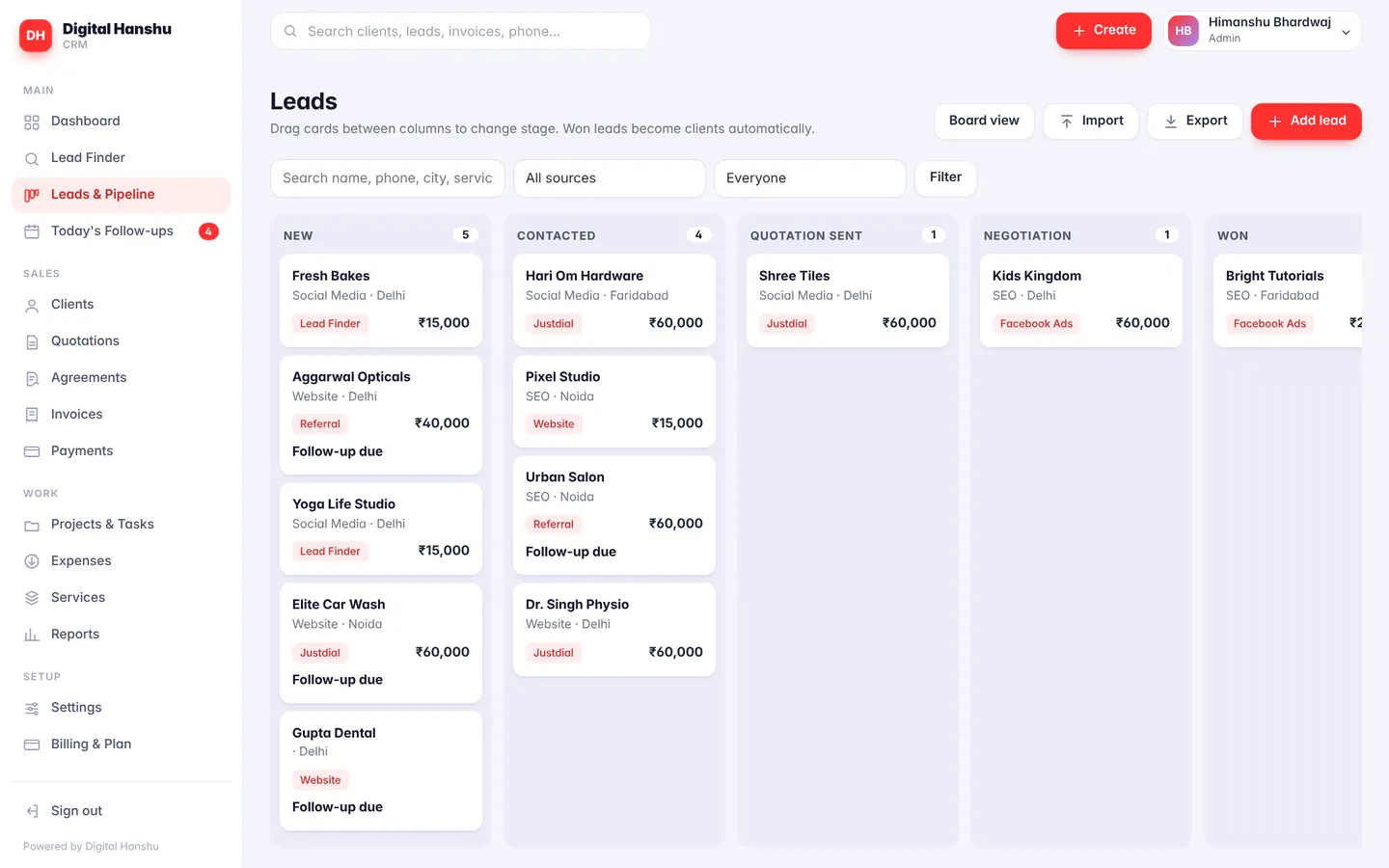Click the red Create button
This screenshot has width=1389, height=868.
pos(1103,31)
